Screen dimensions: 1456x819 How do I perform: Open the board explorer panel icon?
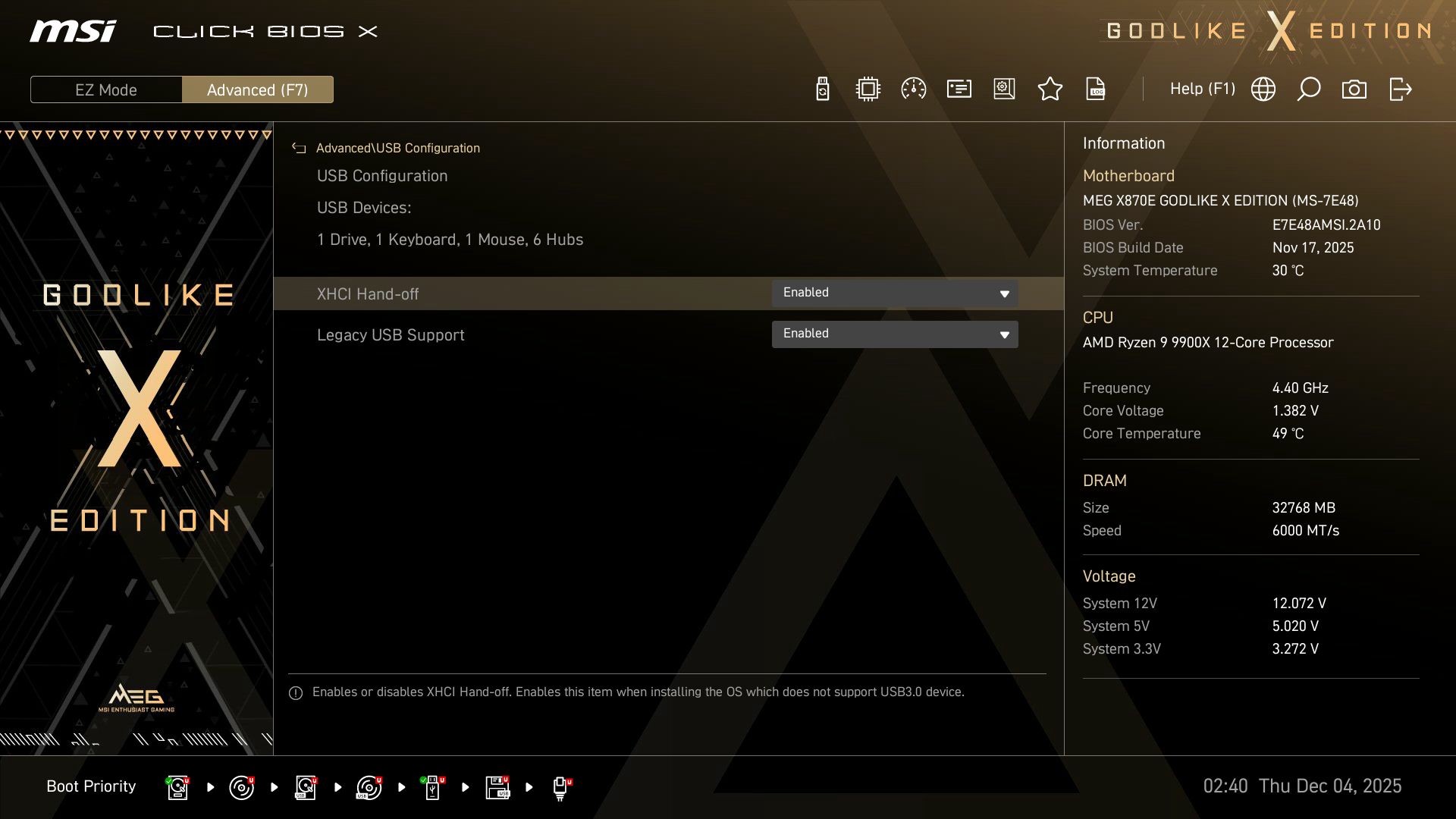[x=959, y=89]
